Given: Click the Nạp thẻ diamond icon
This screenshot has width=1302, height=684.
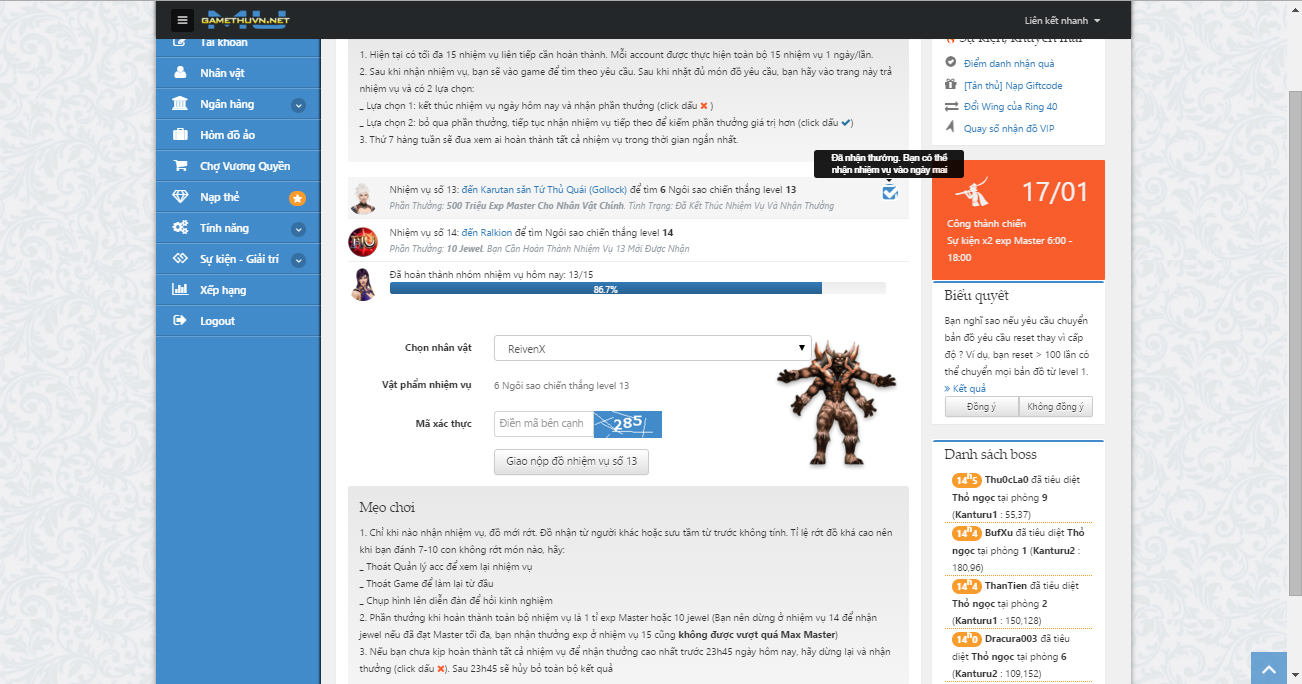Looking at the screenshot, I should click(x=180, y=197).
